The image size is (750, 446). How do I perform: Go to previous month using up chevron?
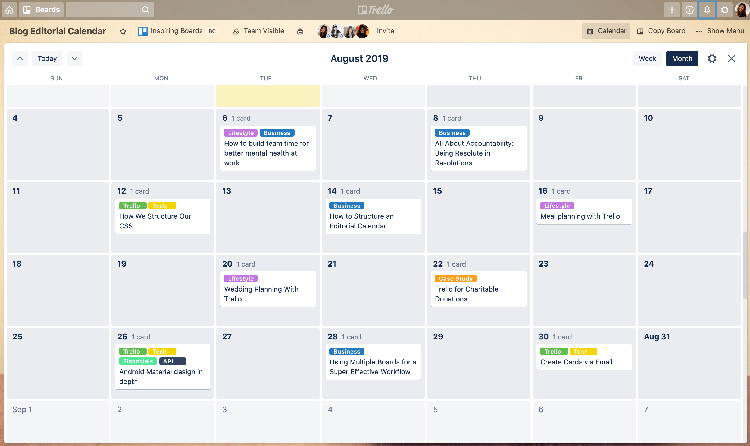coord(20,59)
